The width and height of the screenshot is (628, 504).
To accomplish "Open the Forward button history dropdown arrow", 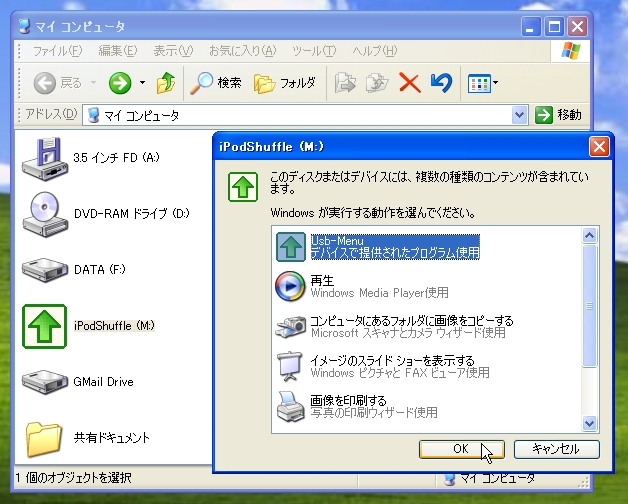I will [x=142, y=83].
